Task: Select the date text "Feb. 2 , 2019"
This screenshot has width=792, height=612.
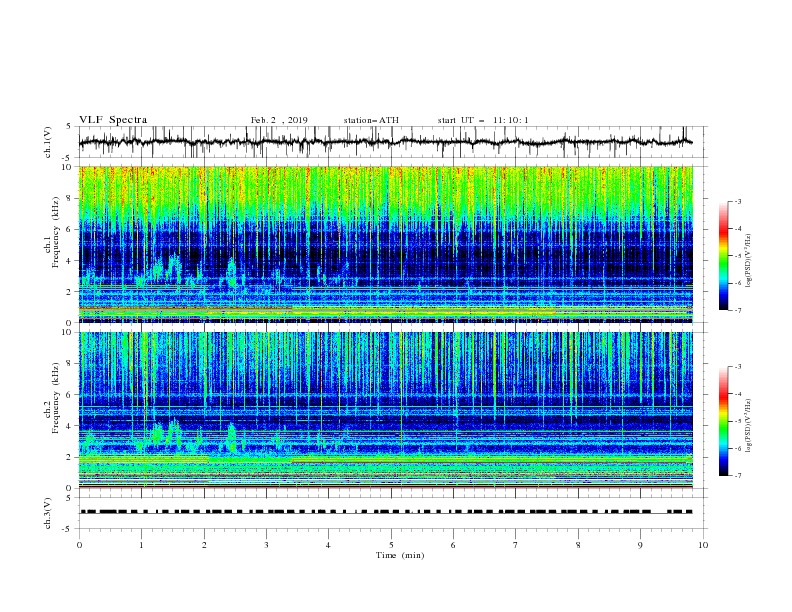Action: [279, 120]
